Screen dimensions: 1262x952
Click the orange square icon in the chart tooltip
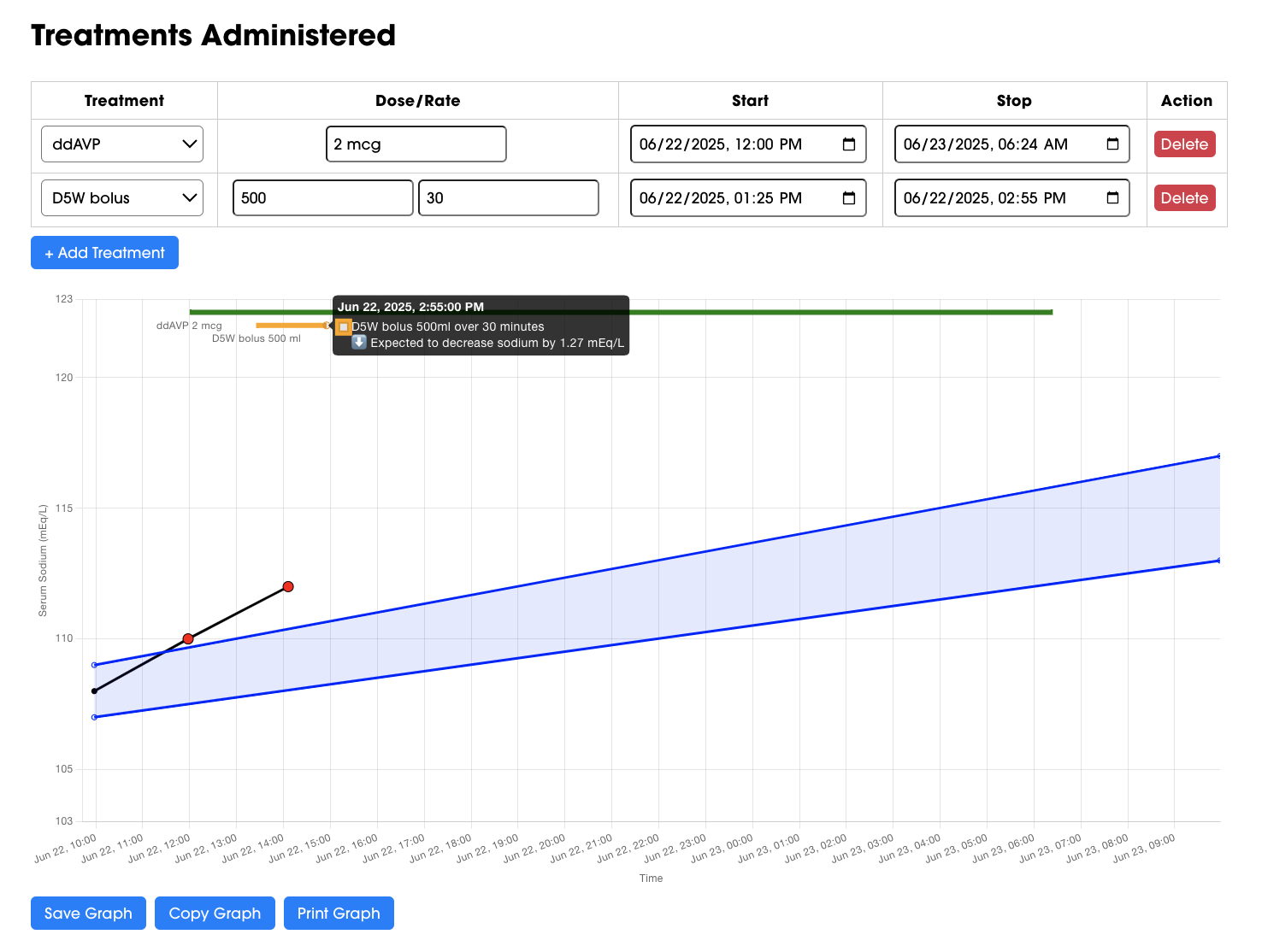point(344,326)
